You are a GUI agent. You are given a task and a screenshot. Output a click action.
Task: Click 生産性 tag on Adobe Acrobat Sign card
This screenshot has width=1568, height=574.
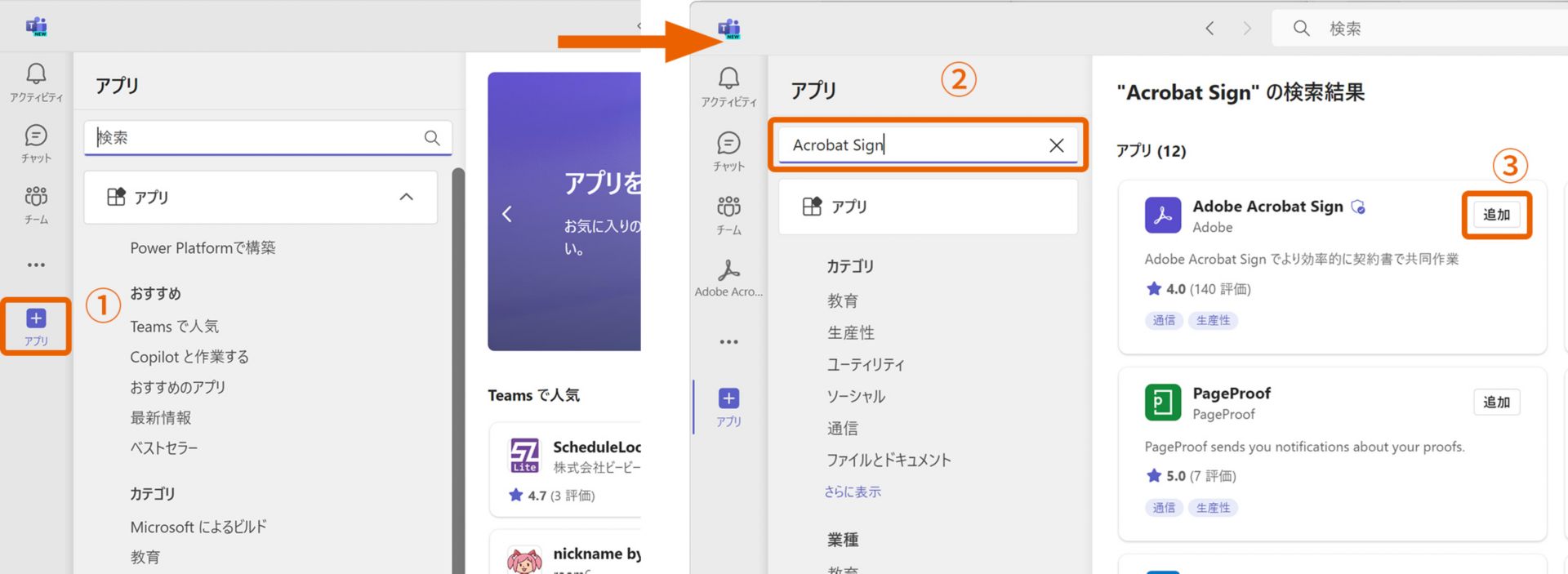pos(1213,321)
